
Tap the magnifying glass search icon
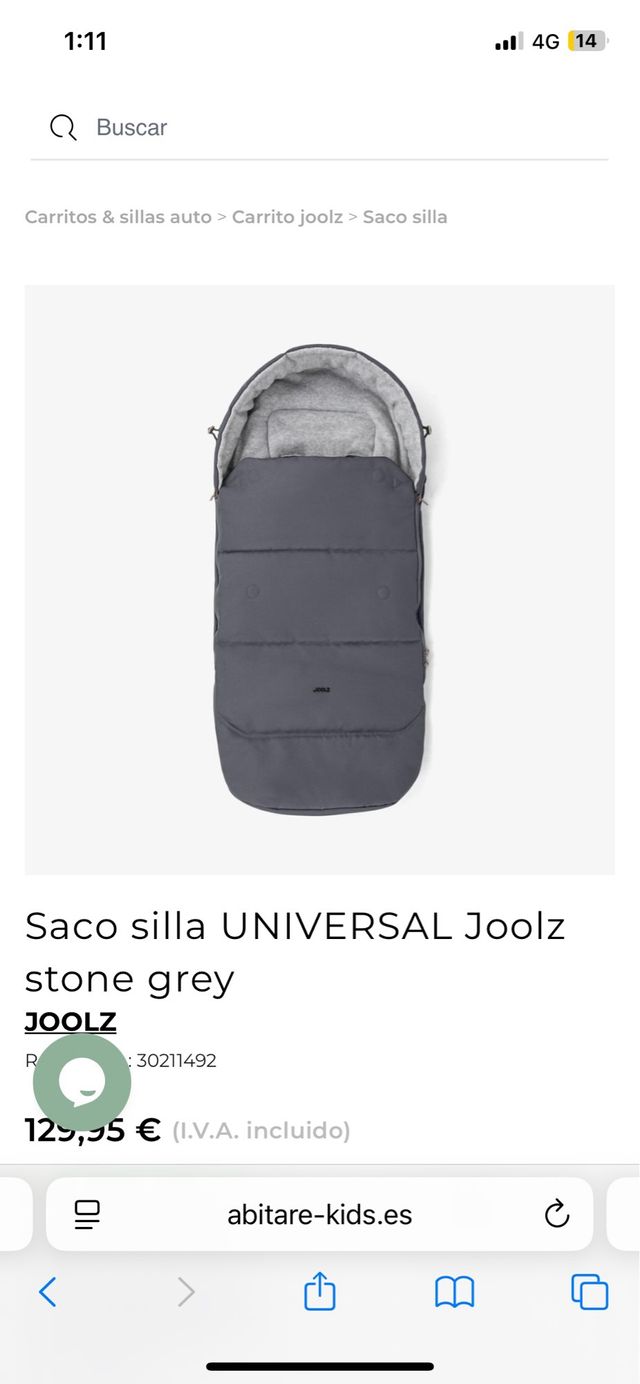pyautogui.click(x=63, y=127)
